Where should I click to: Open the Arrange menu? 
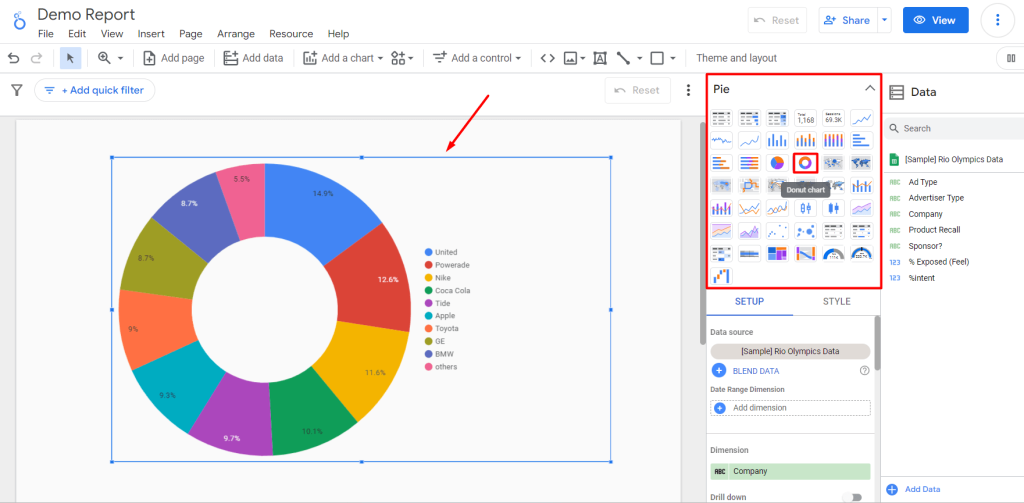pyautogui.click(x=236, y=34)
